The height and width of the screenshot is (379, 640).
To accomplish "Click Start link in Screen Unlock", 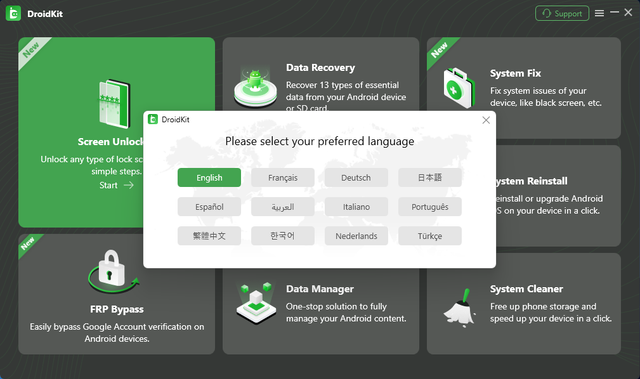I will (x=116, y=185).
